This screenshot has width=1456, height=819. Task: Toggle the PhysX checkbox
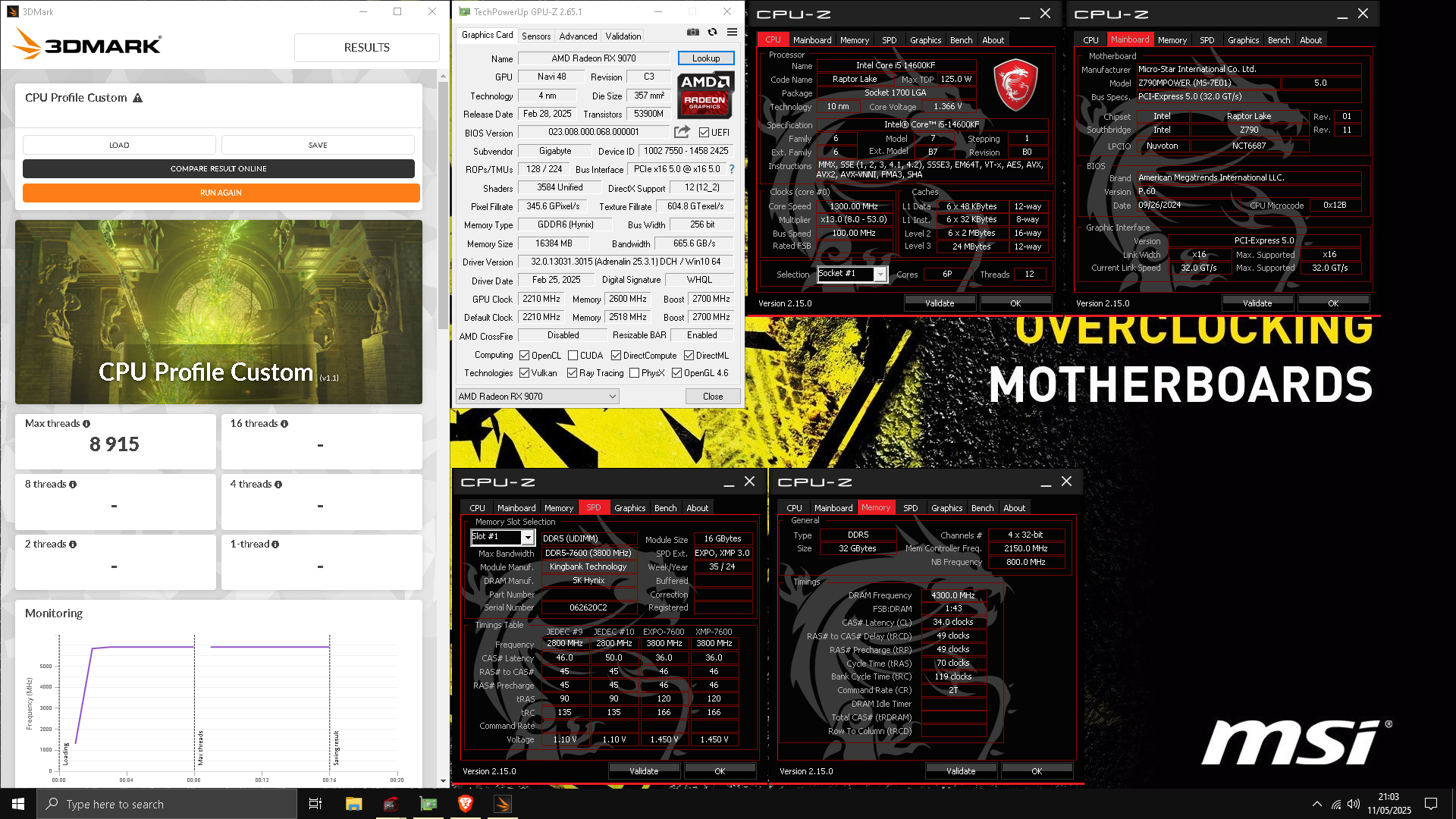pos(635,373)
